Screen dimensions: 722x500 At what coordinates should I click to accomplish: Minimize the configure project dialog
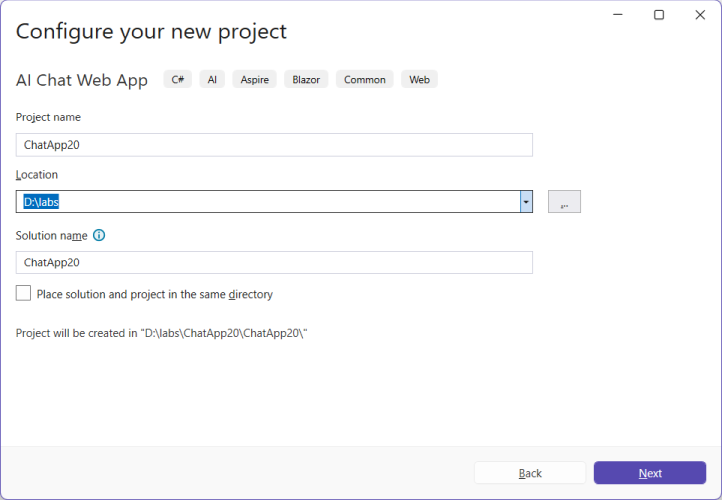613,15
